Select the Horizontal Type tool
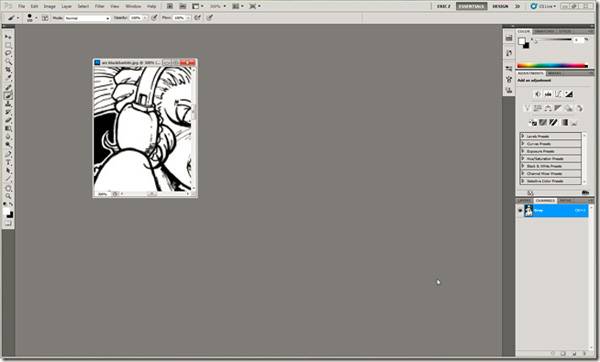The height and width of the screenshot is (362, 600). coord(8,163)
